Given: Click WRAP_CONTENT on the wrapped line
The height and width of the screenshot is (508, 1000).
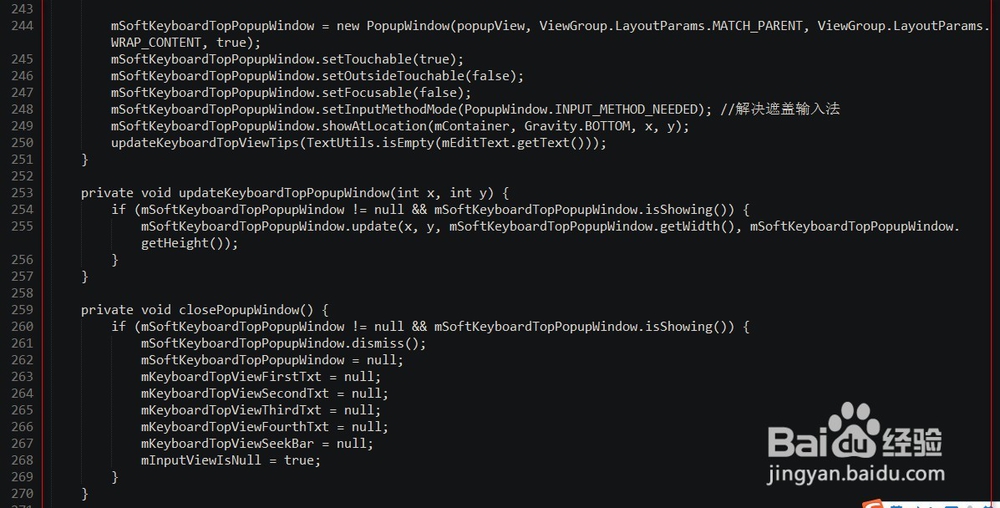Looking at the screenshot, I should [x=156, y=43].
